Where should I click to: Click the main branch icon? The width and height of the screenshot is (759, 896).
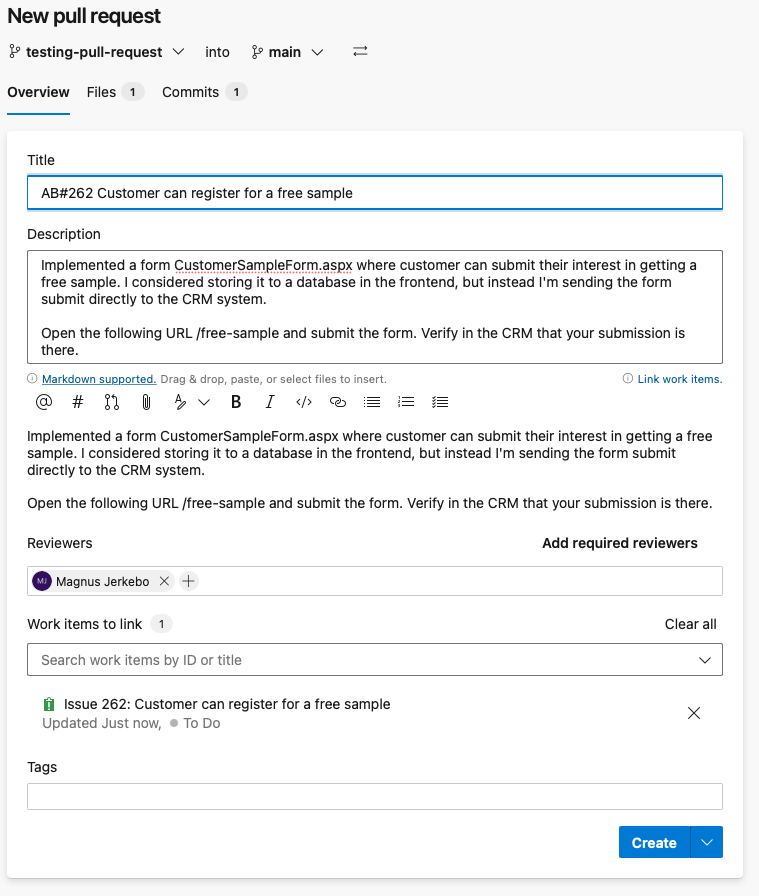[257, 52]
